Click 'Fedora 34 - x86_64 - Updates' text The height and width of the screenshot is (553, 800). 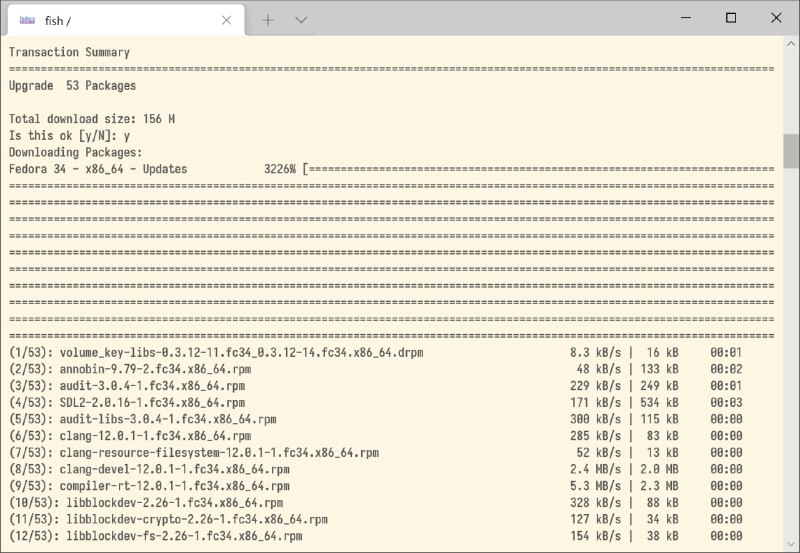coord(98,169)
